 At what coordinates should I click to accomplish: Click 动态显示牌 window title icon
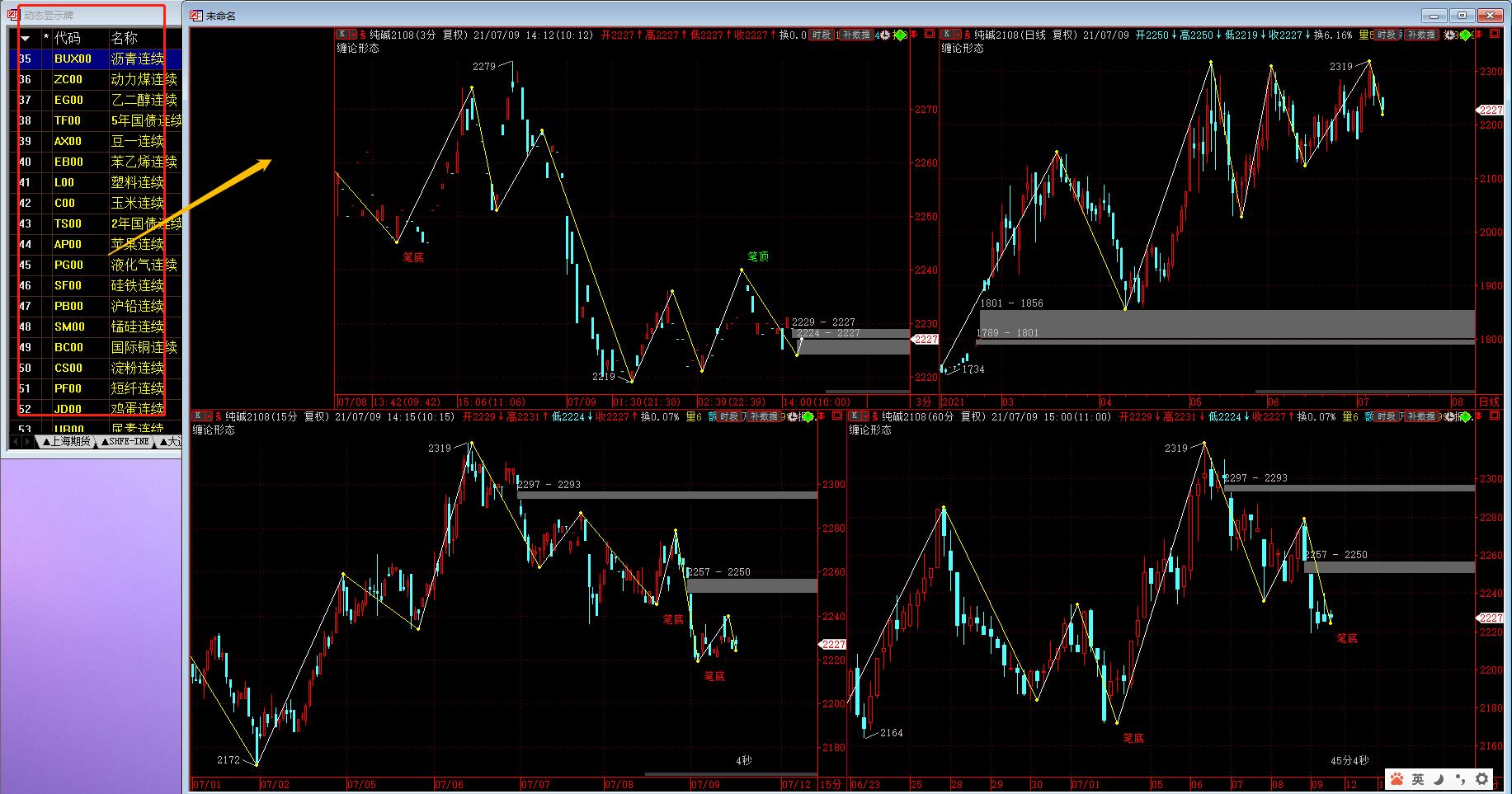tap(13, 15)
